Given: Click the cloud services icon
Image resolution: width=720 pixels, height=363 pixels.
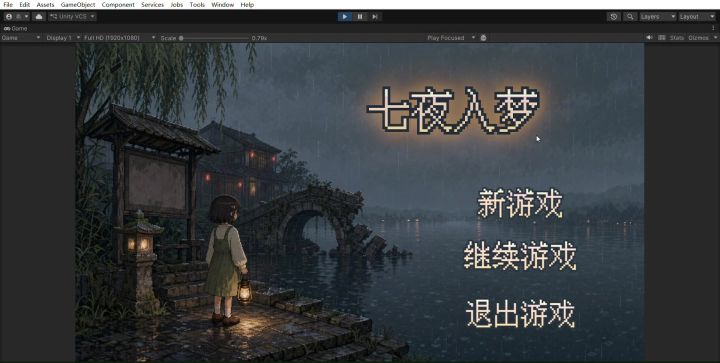Looking at the screenshot, I should [x=39, y=17].
